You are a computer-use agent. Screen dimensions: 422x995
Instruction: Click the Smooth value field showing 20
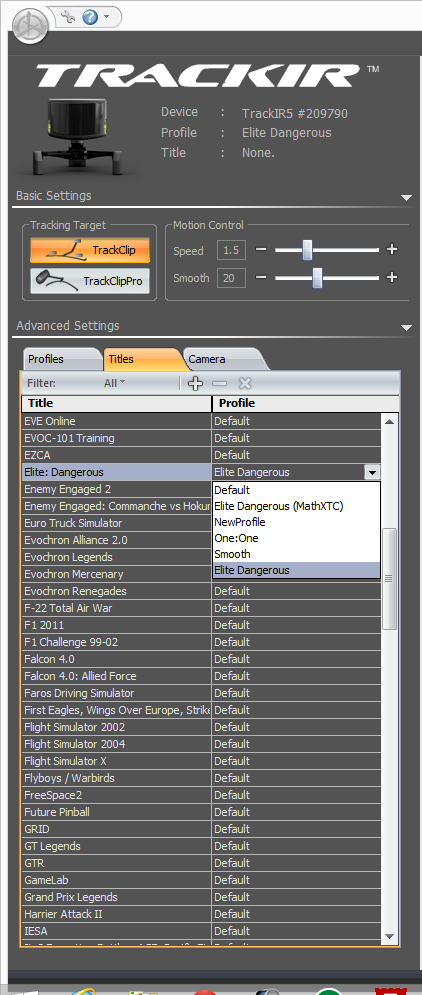tap(231, 278)
